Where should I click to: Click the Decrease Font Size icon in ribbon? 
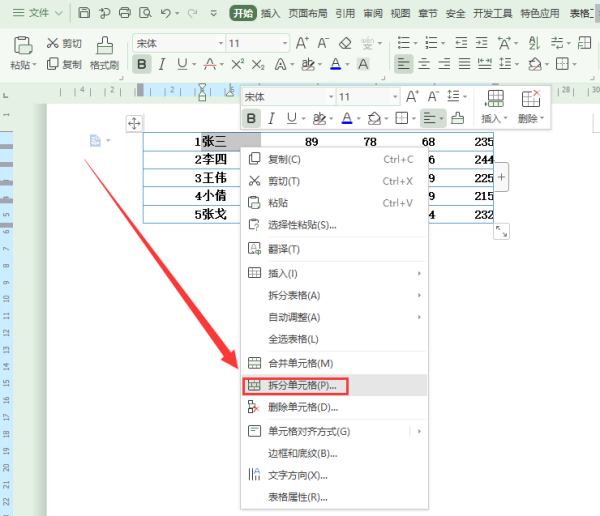323,43
